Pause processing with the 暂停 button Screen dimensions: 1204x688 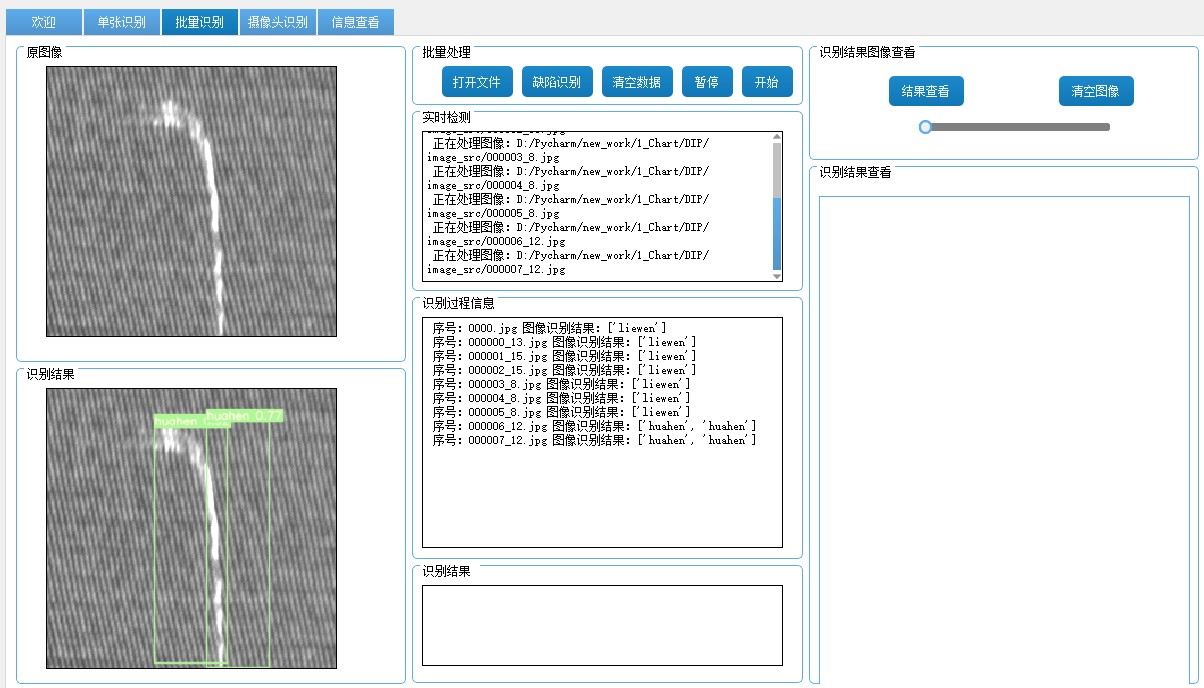coord(707,82)
